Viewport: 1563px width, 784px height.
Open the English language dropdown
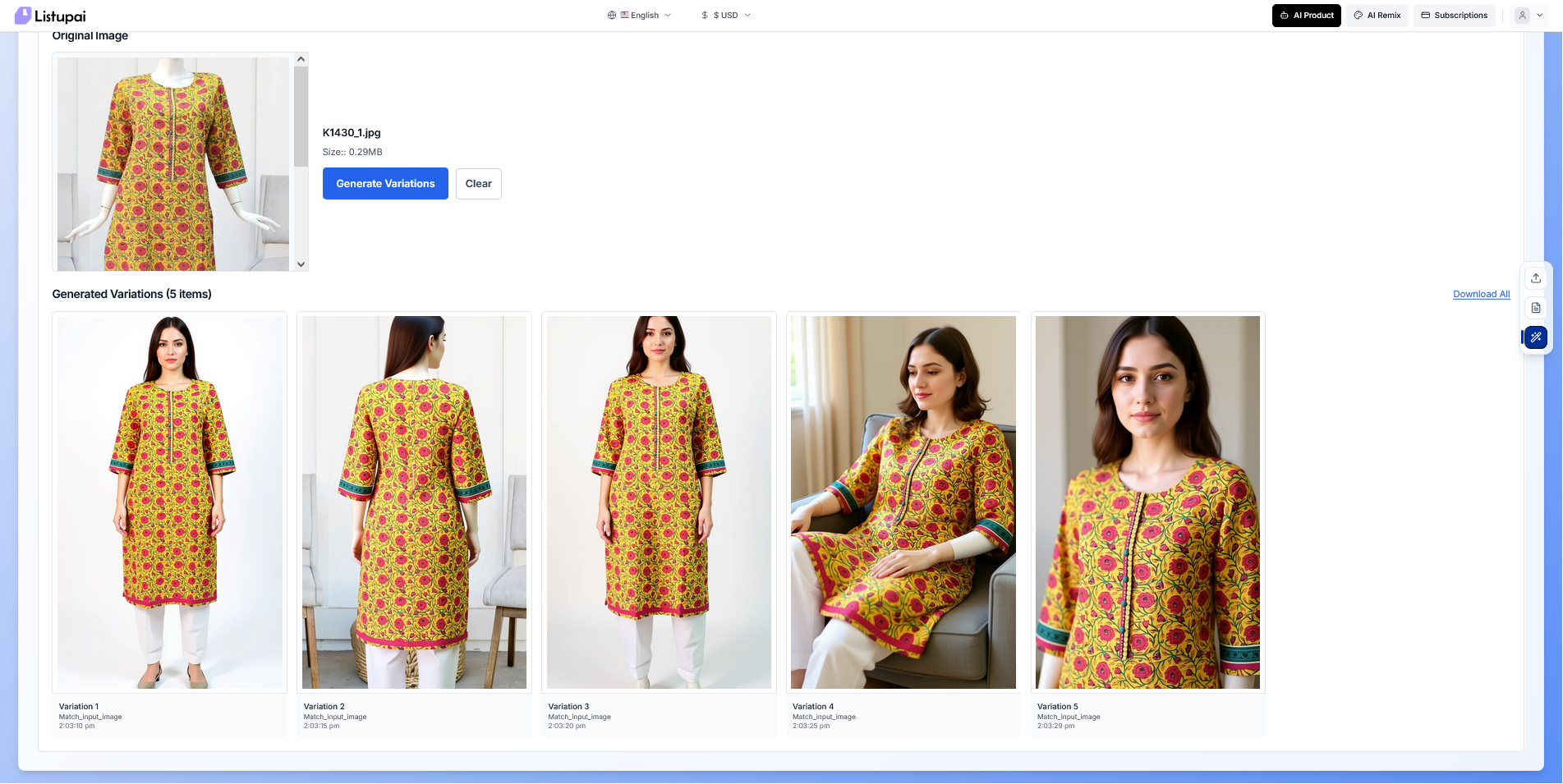click(x=645, y=15)
